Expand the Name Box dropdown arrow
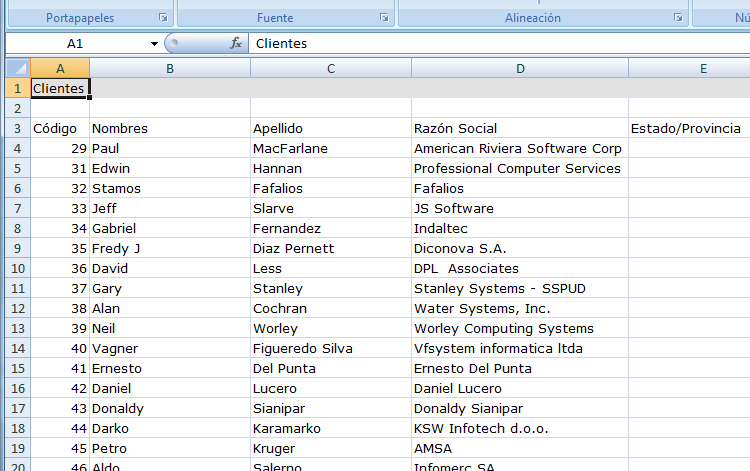 coord(154,44)
